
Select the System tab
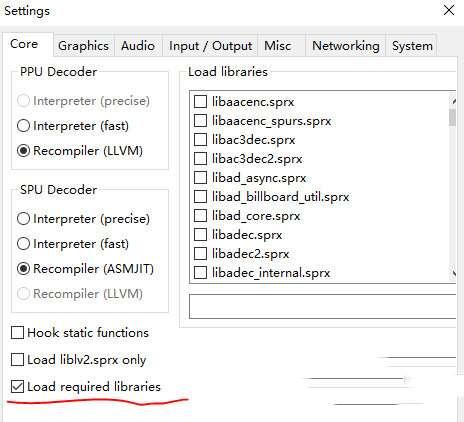[x=412, y=46]
